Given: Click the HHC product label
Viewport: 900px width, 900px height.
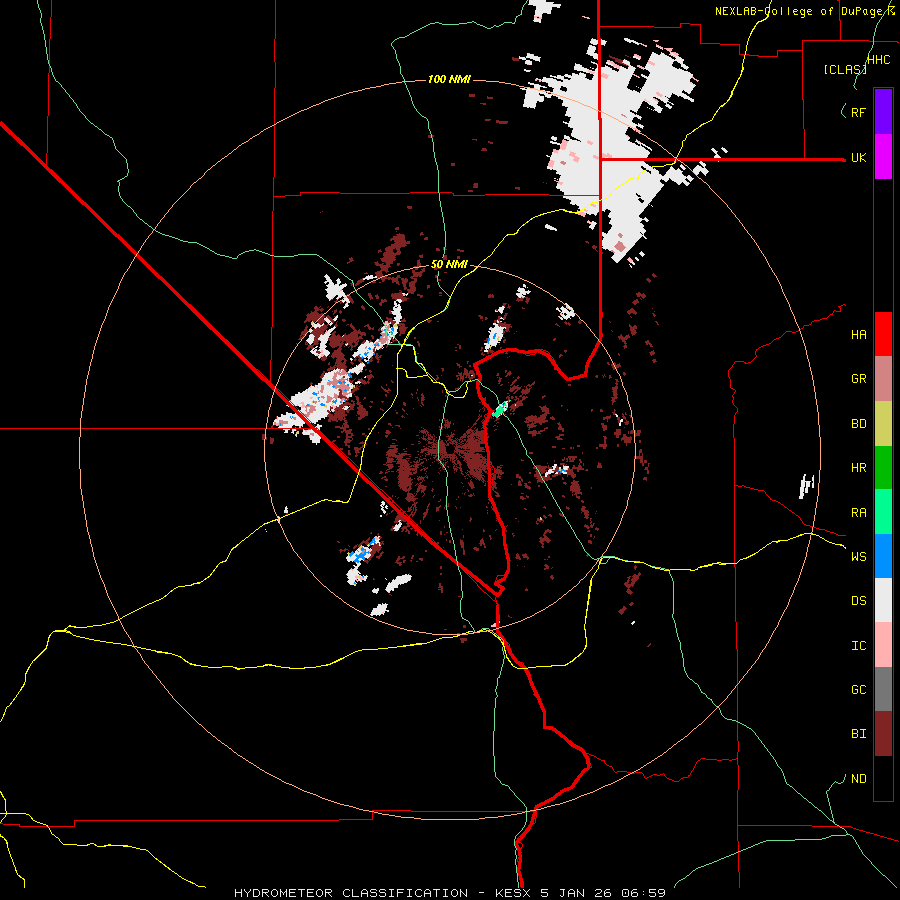Looking at the screenshot, I should [879, 60].
